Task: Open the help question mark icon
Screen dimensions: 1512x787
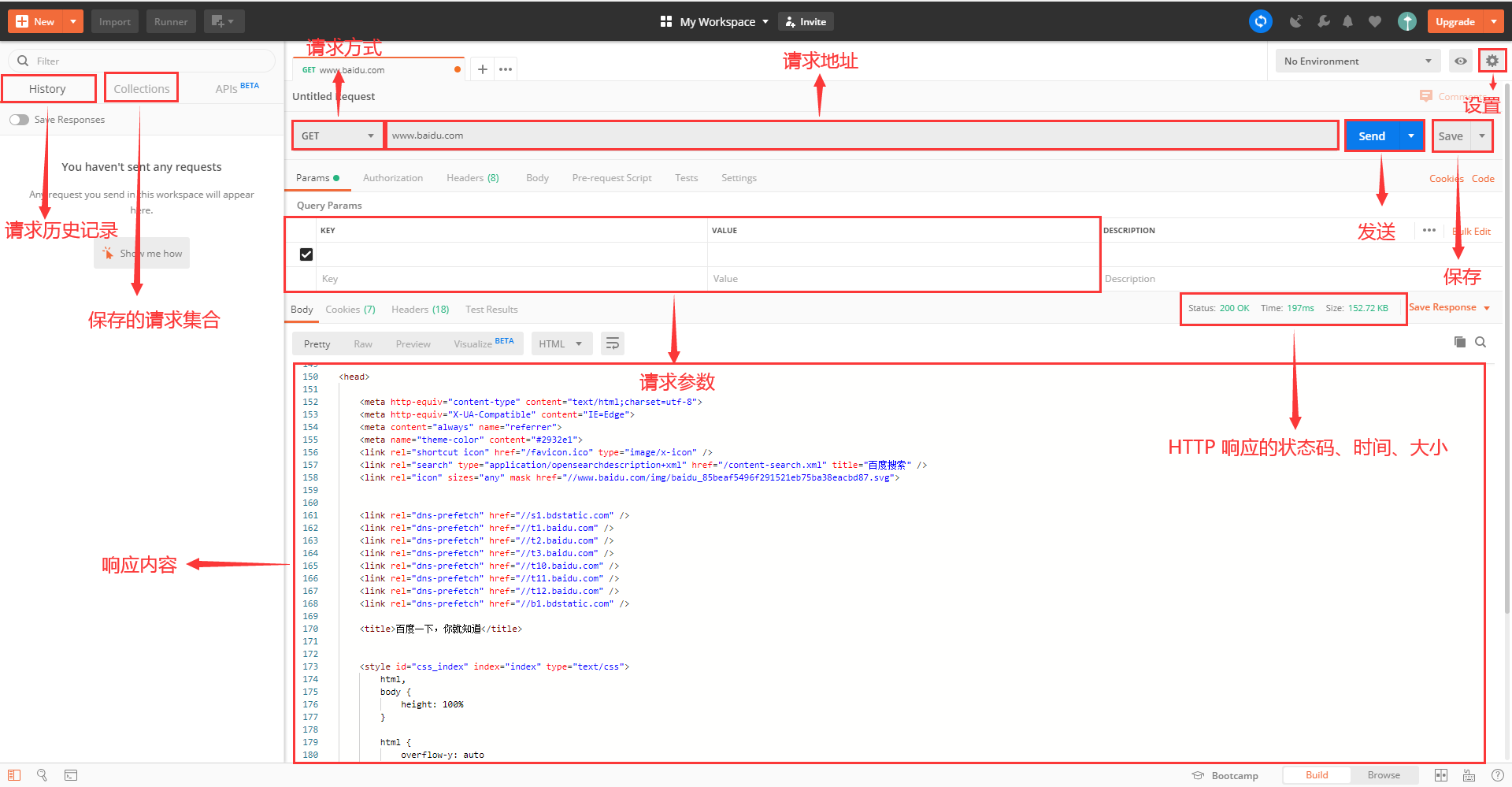Action: [1498, 775]
